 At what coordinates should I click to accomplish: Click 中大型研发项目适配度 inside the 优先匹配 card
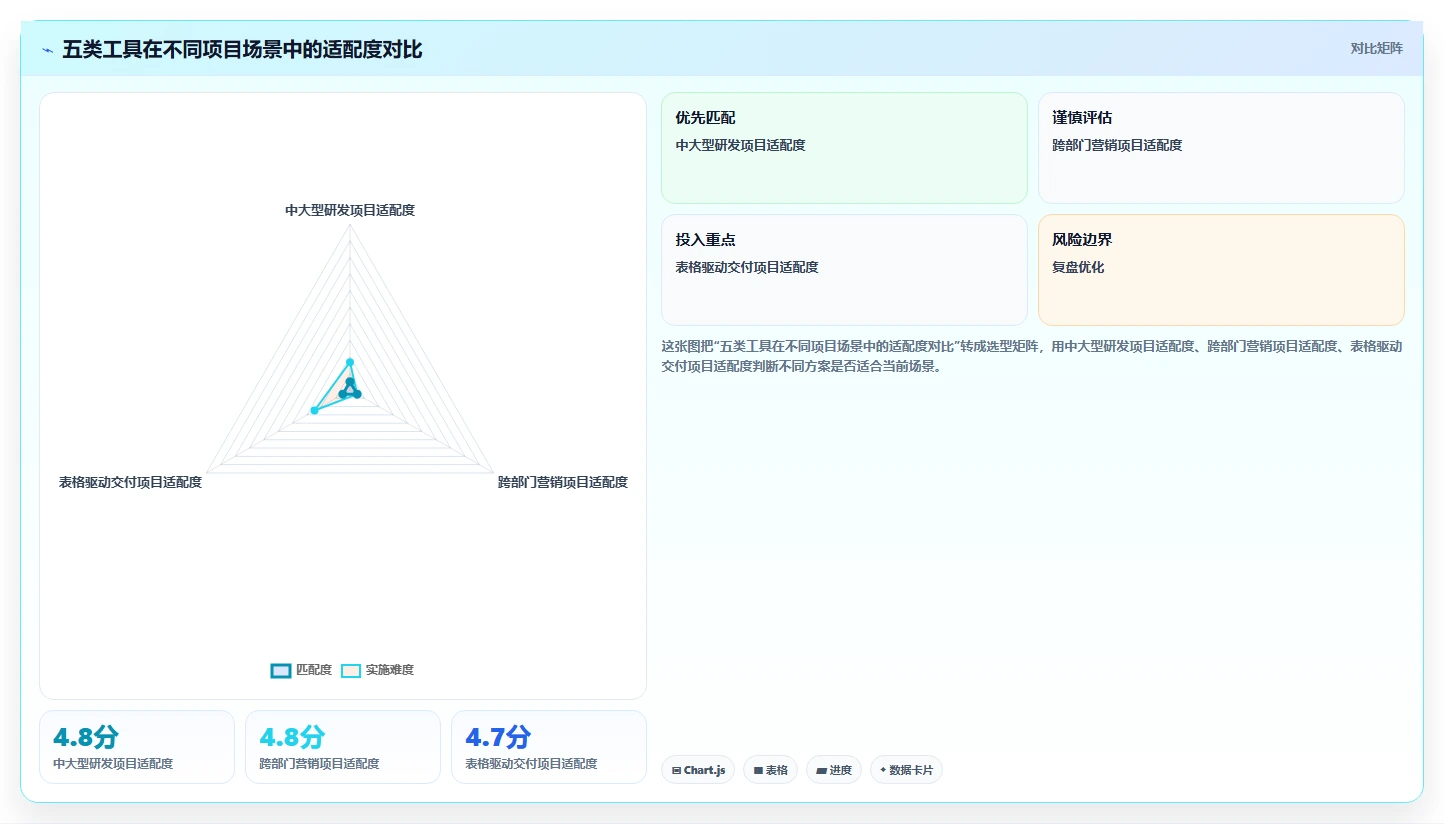tap(740, 145)
